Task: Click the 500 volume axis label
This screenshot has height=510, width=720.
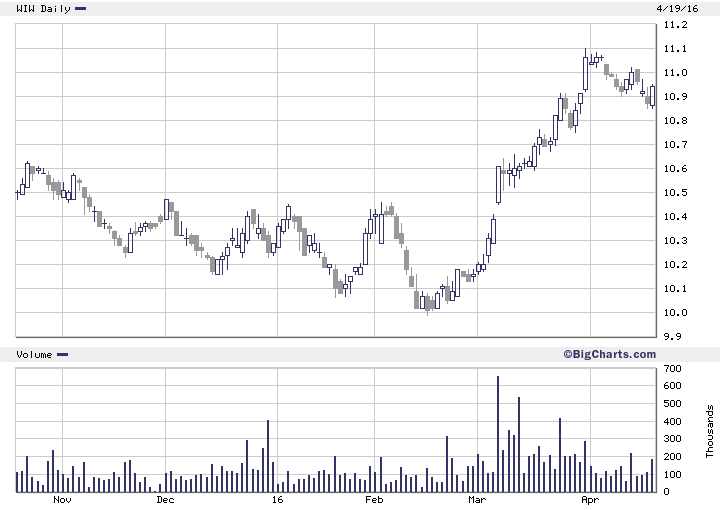Action: coord(673,404)
